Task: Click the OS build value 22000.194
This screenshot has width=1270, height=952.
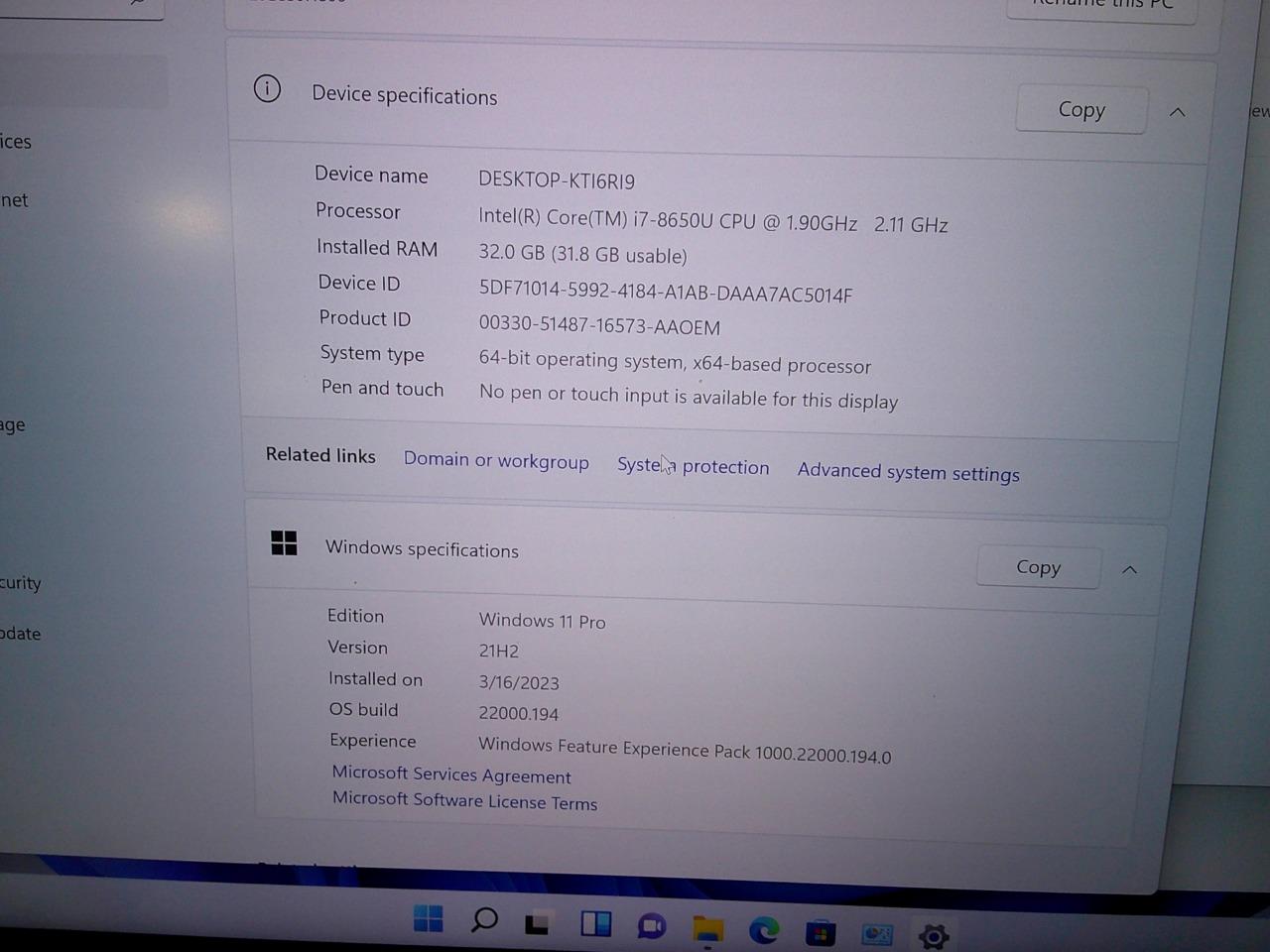Action: 518,713
